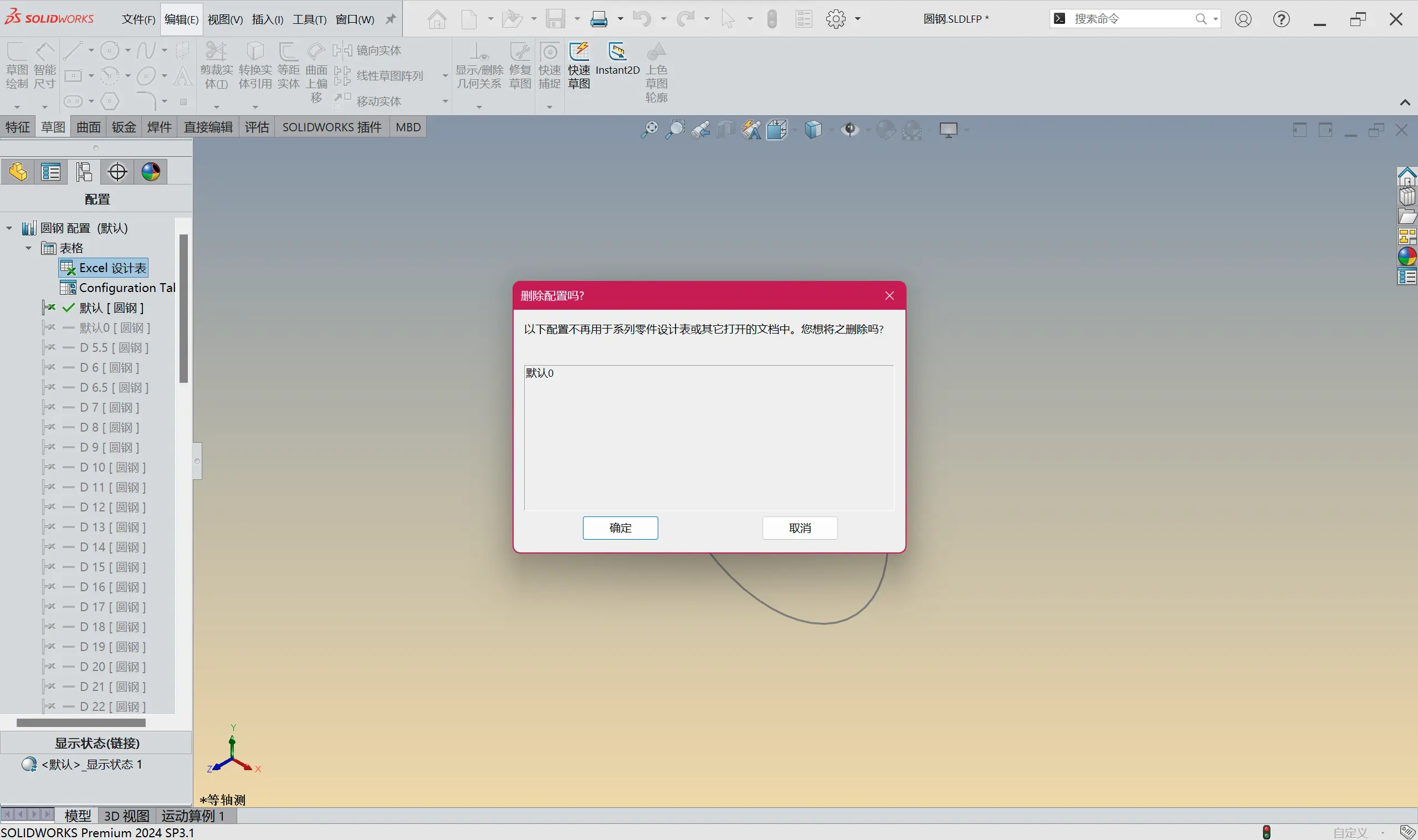Click 取消 in delete dialog
1418x840 pixels.
tap(799, 527)
